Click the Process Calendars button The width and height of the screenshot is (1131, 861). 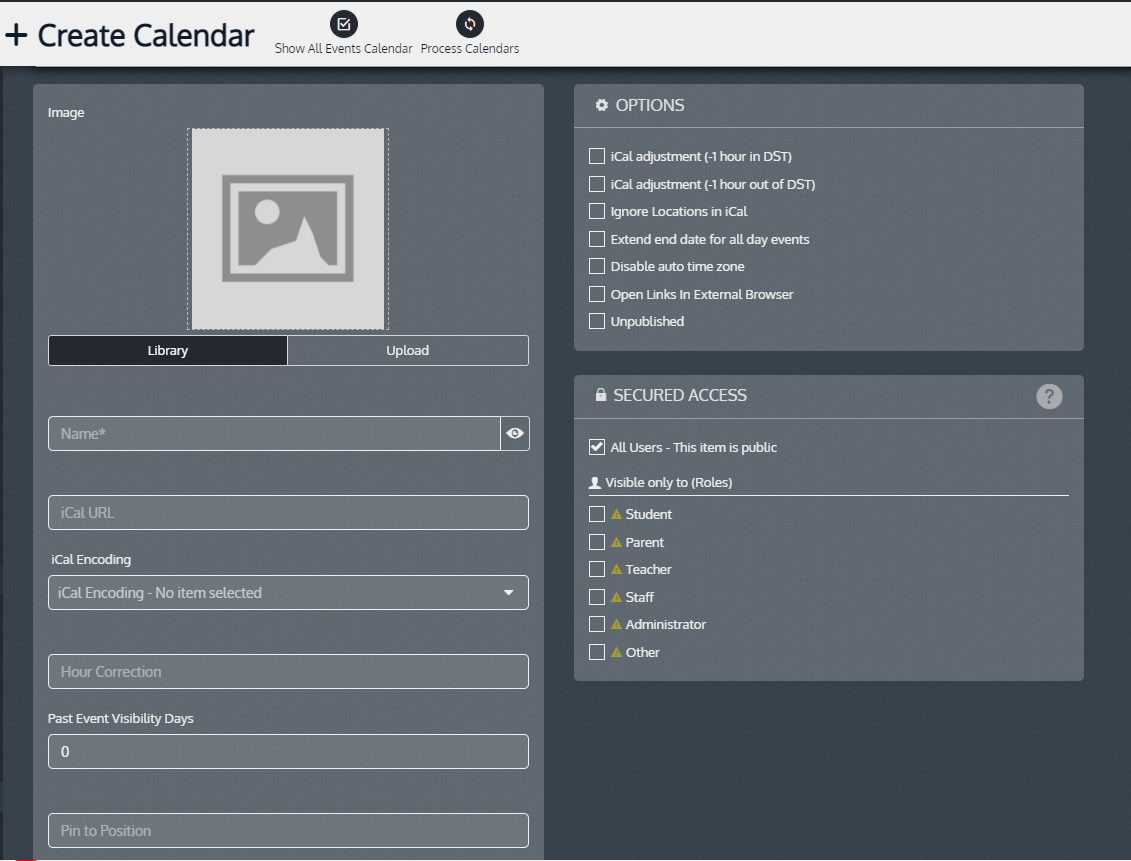469,24
